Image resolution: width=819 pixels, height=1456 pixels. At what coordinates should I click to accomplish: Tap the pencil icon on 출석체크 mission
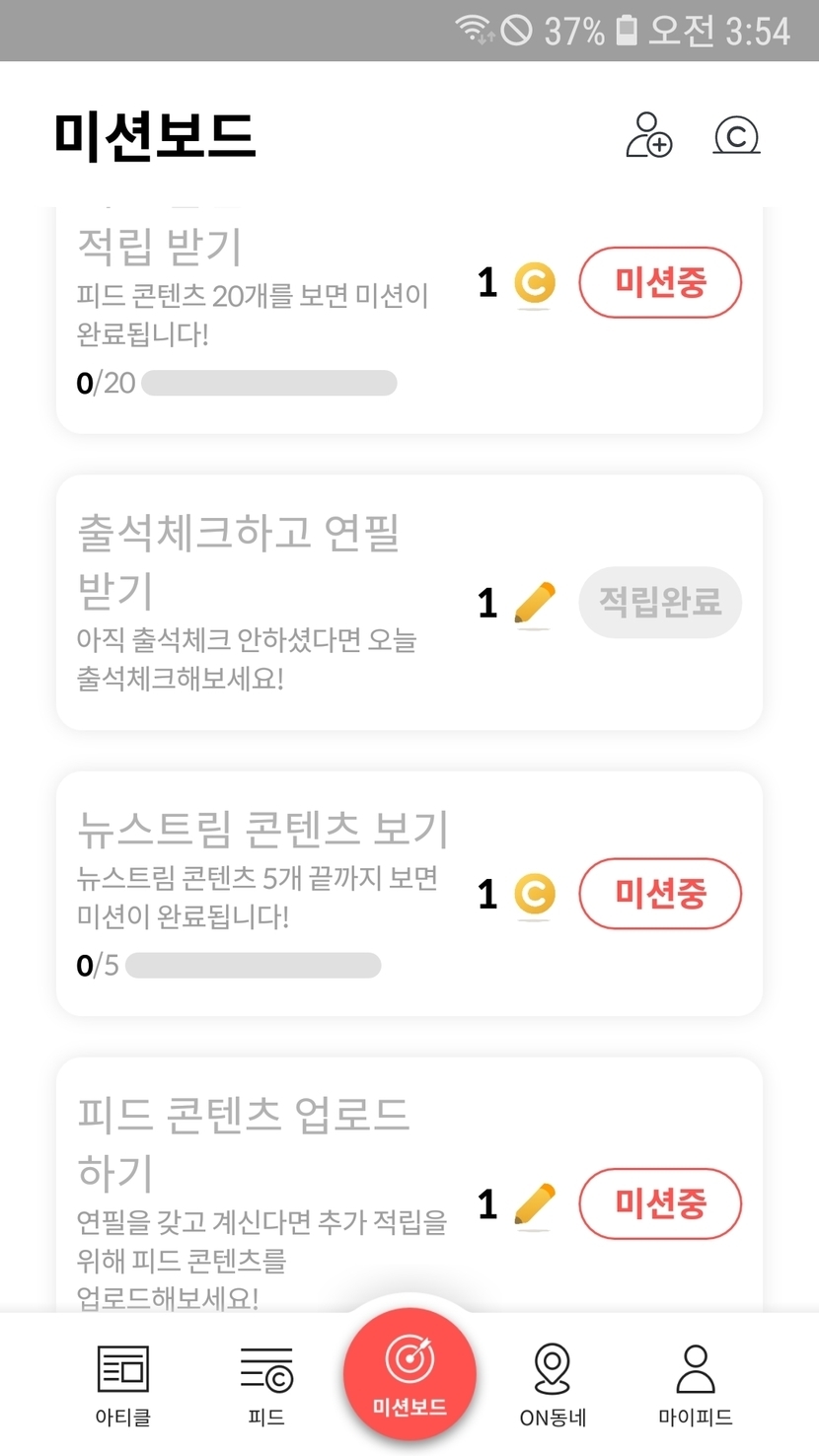click(534, 603)
